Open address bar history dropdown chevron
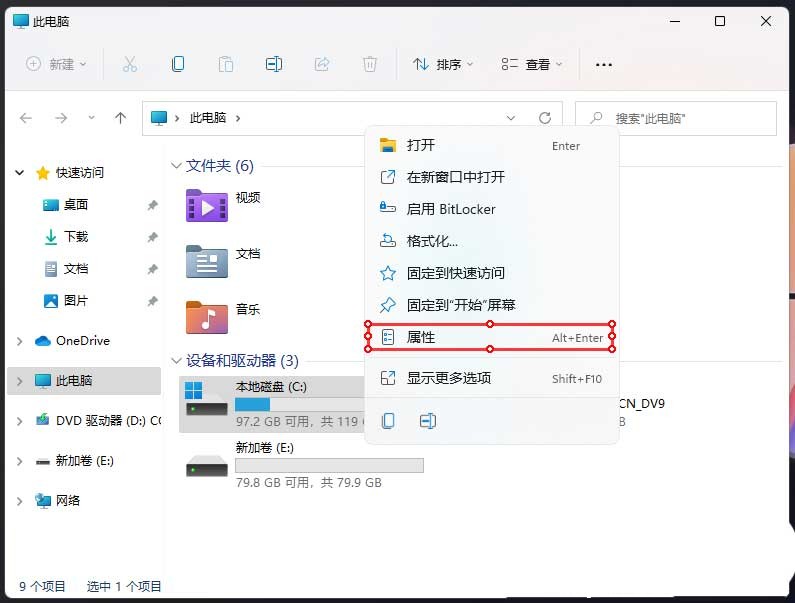Viewport: 795px width, 603px height. 511,118
